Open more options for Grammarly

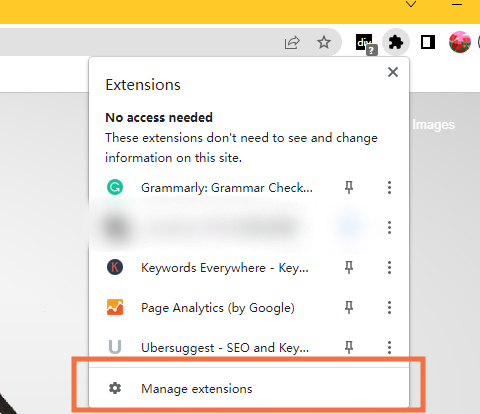389,187
